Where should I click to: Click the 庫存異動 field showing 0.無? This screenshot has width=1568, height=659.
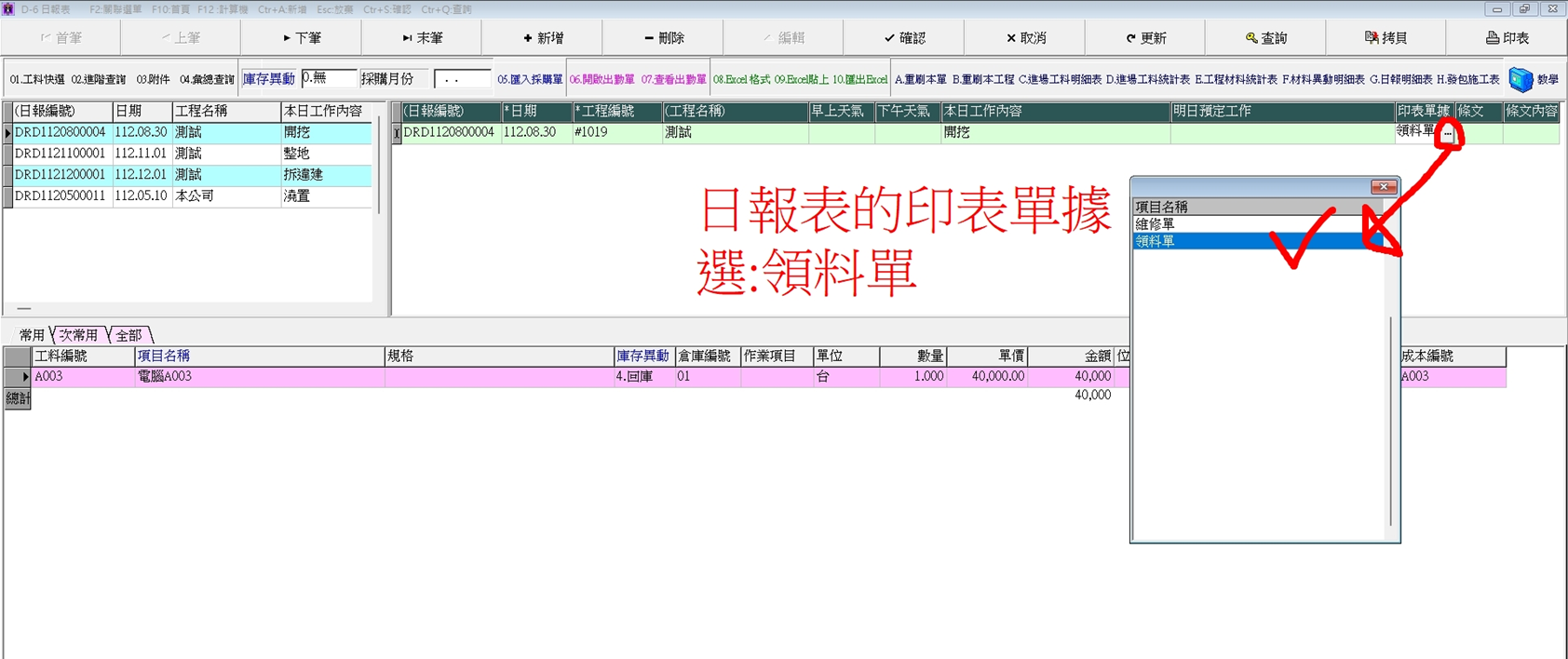tap(329, 79)
